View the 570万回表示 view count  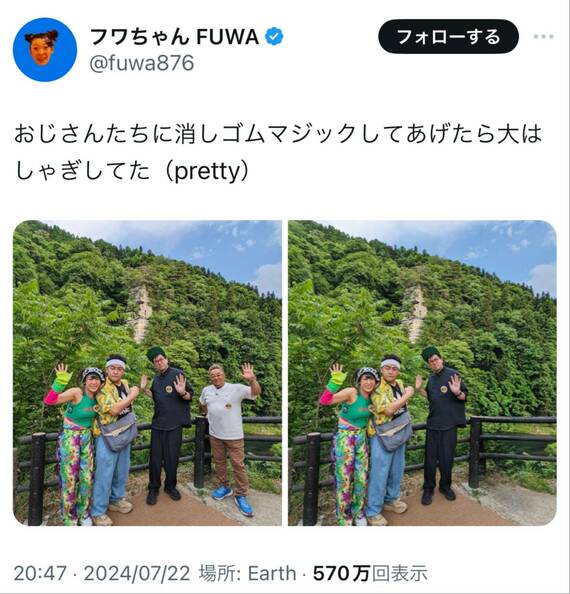pos(370,573)
